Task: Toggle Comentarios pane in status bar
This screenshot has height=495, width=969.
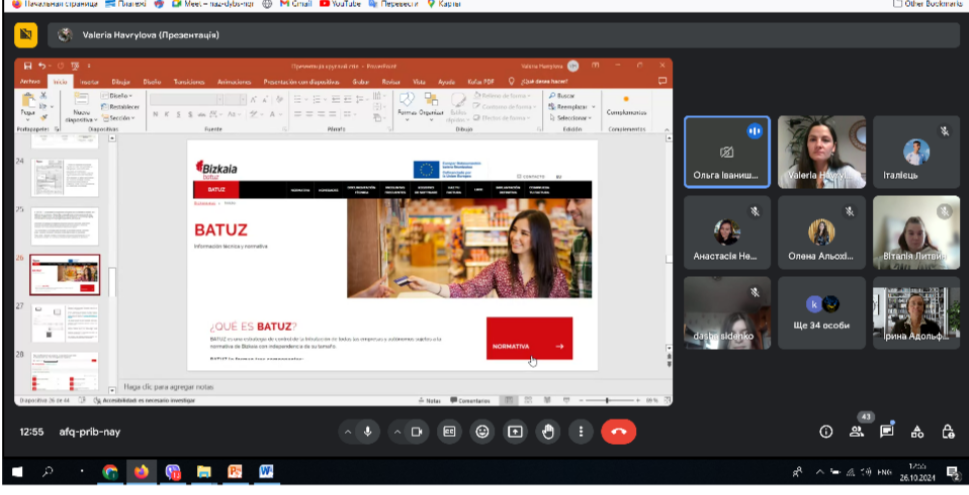Action: 470,400
